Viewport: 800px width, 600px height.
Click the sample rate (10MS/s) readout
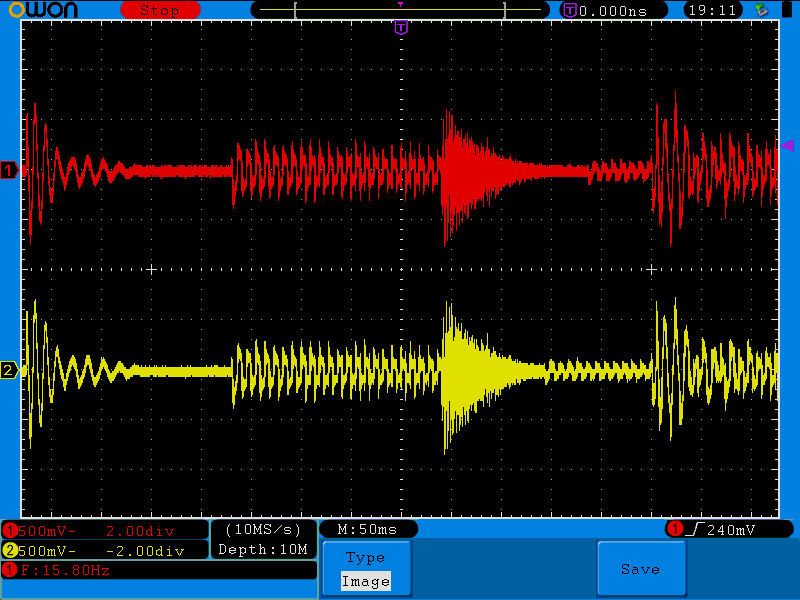coord(263,530)
